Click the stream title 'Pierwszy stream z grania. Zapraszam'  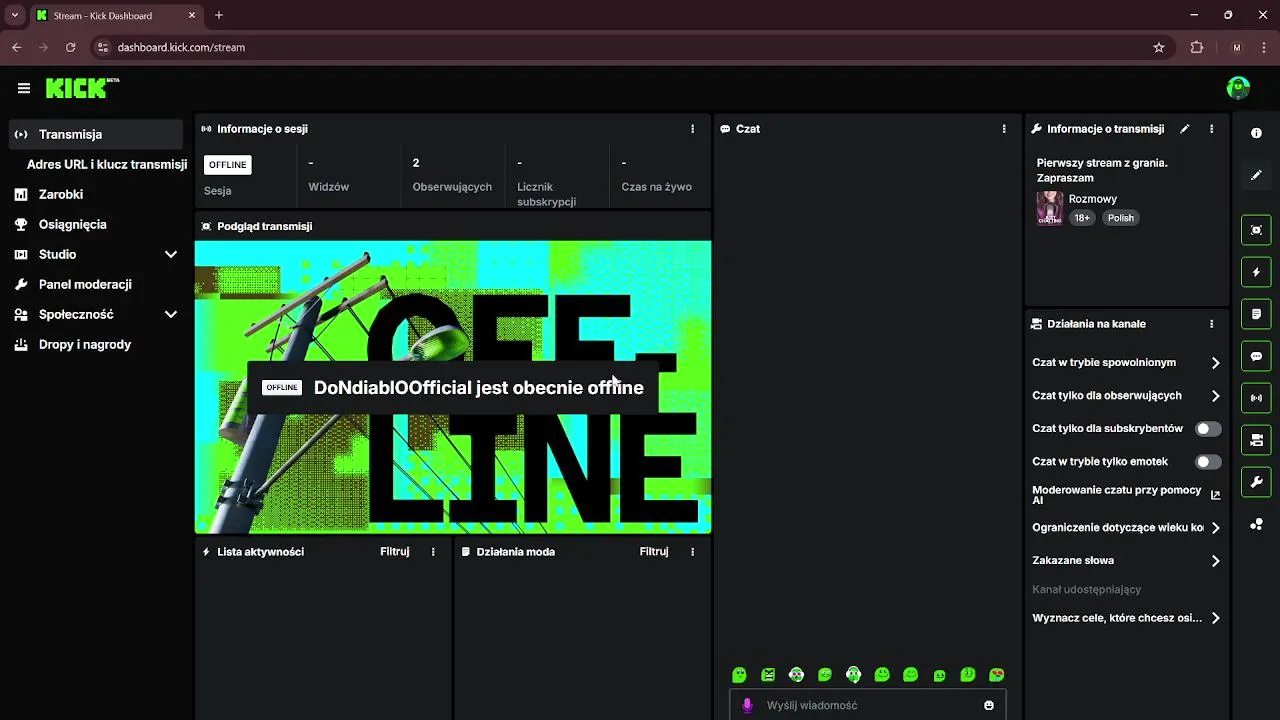tap(1102, 170)
